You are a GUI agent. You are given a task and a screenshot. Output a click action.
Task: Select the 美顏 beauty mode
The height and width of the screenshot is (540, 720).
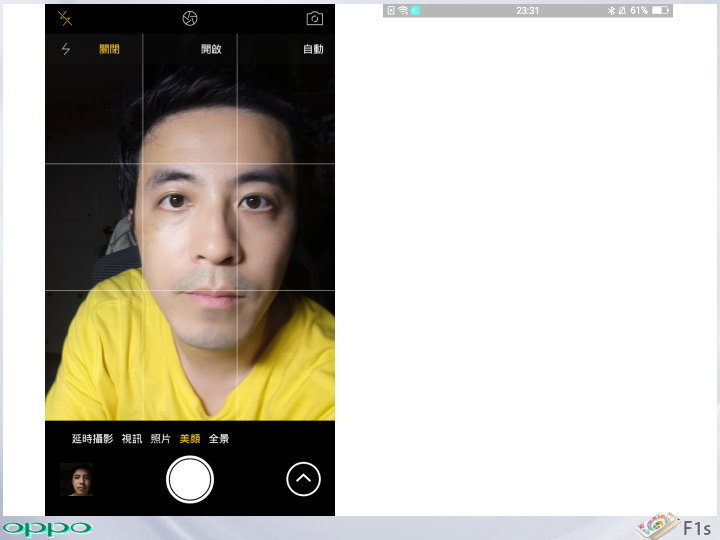point(190,439)
